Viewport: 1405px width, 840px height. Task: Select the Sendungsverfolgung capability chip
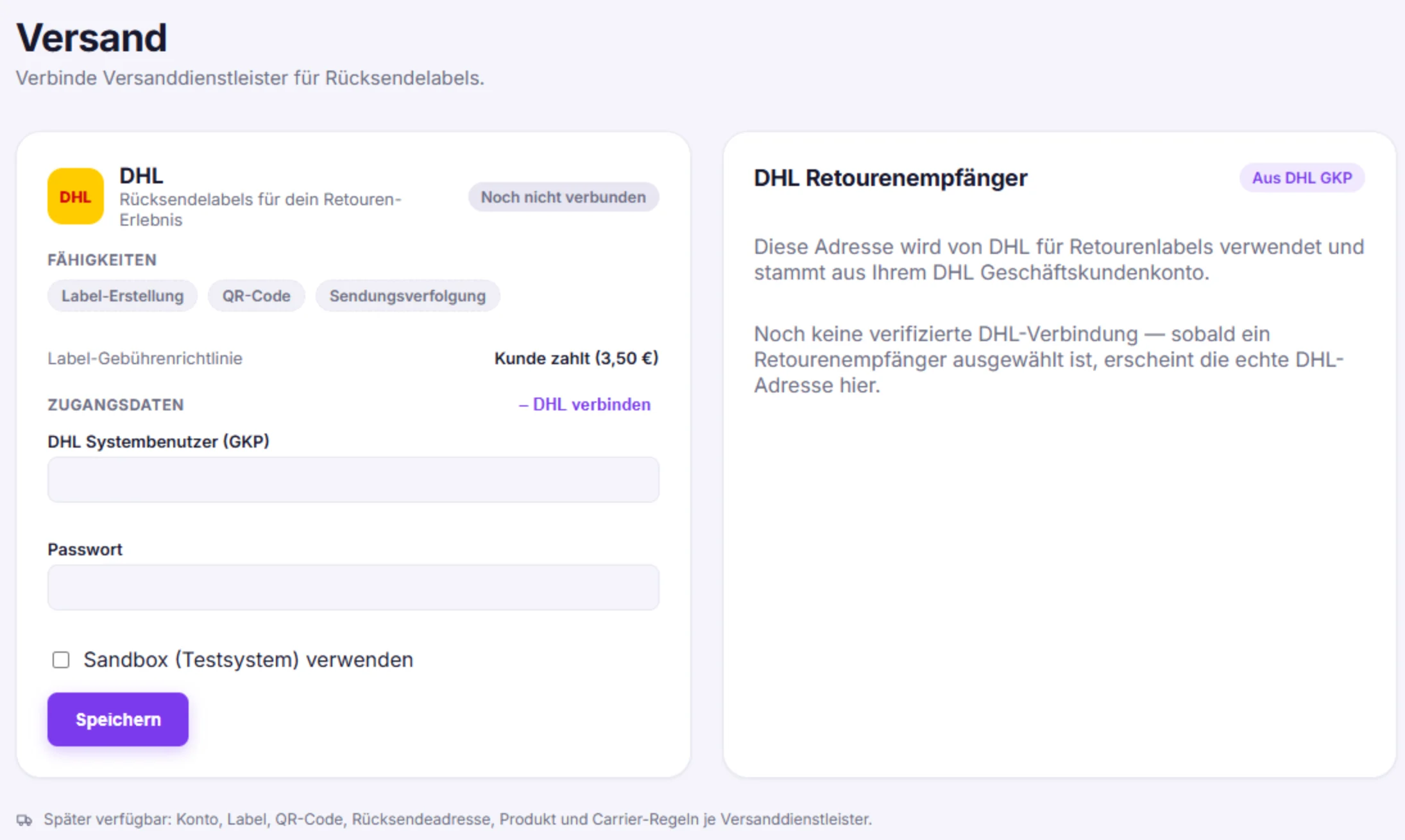[x=407, y=296]
